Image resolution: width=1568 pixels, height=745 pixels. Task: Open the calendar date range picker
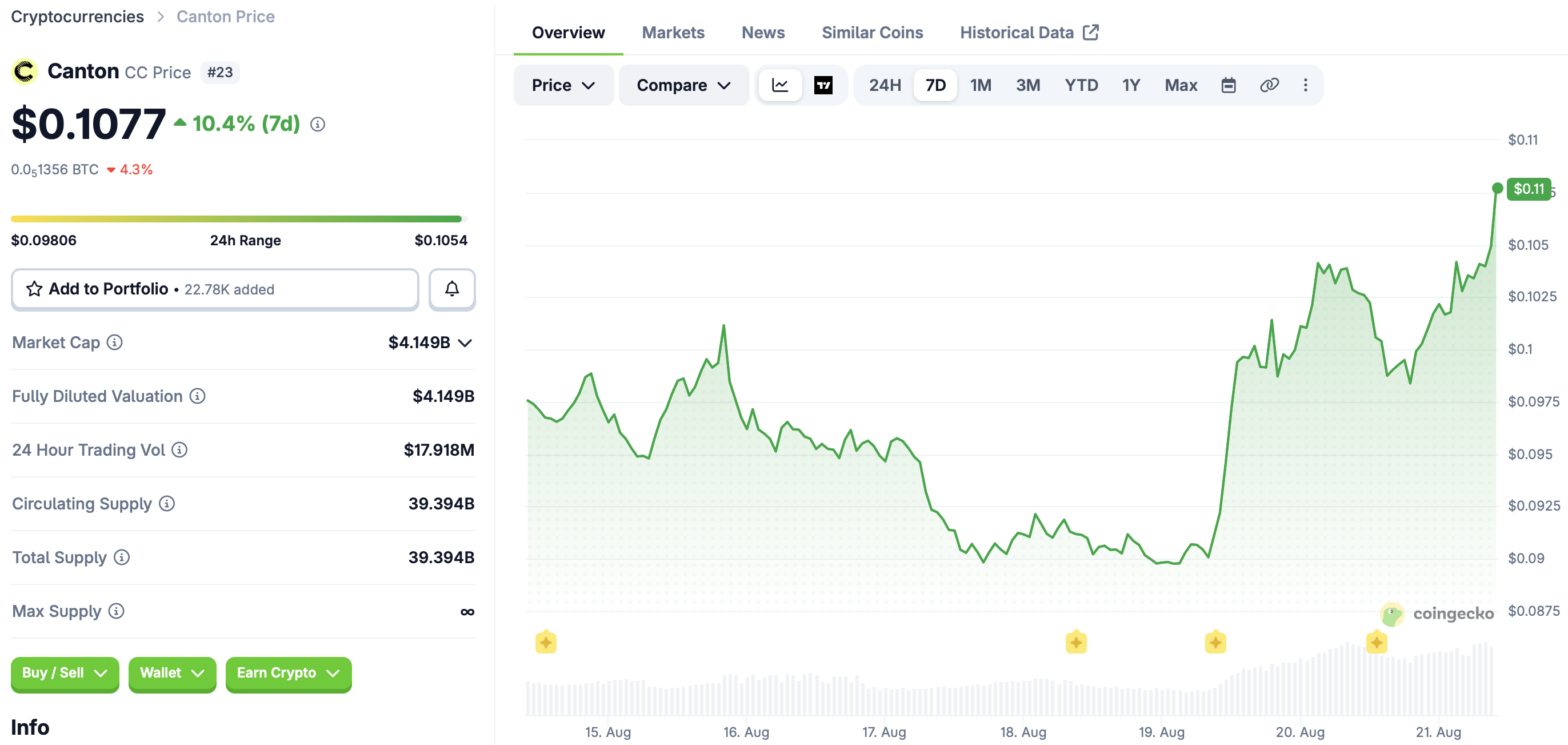(x=1229, y=85)
